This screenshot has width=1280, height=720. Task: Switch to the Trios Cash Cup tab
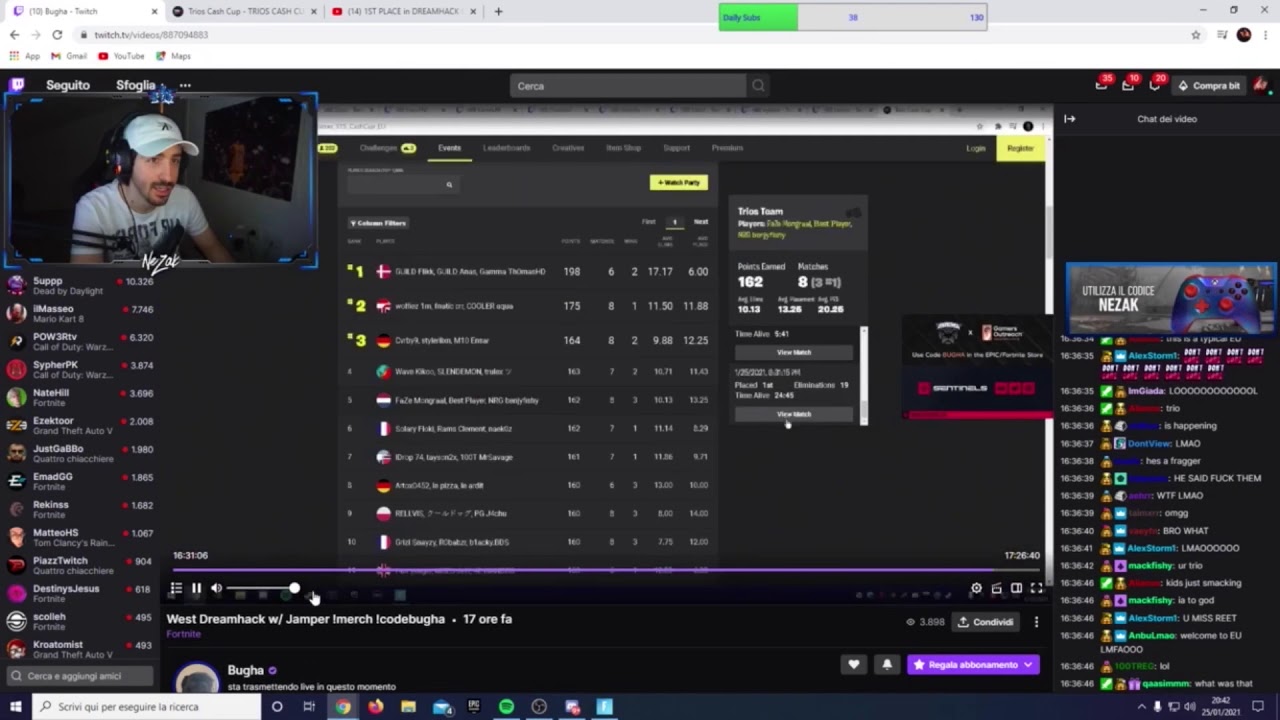[x=245, y=11]
